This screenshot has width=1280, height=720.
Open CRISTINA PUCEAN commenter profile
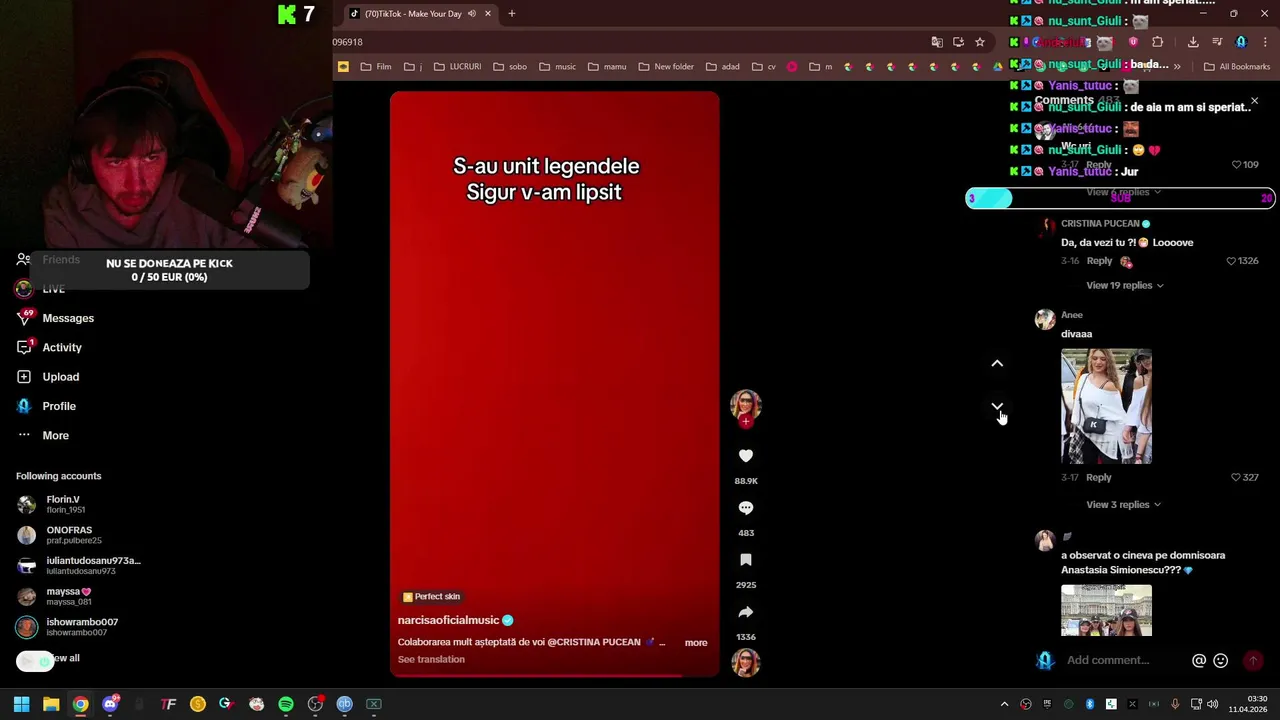click(1100, 224)
